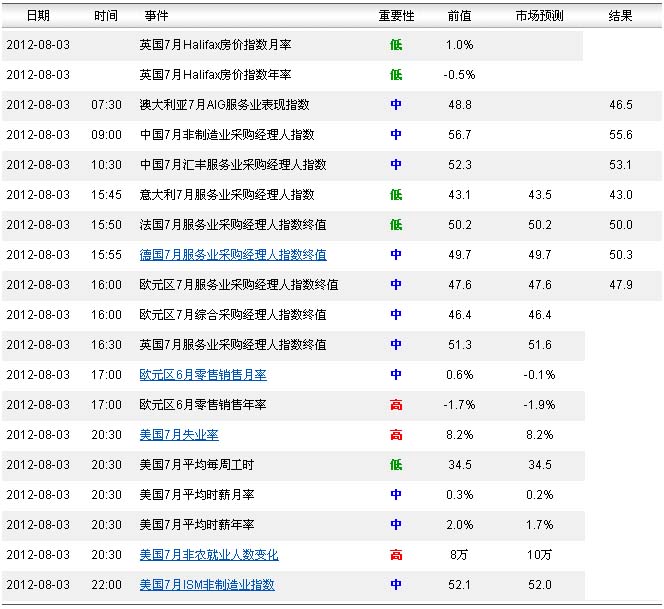Click previous value 52.1

click(459, 585)
